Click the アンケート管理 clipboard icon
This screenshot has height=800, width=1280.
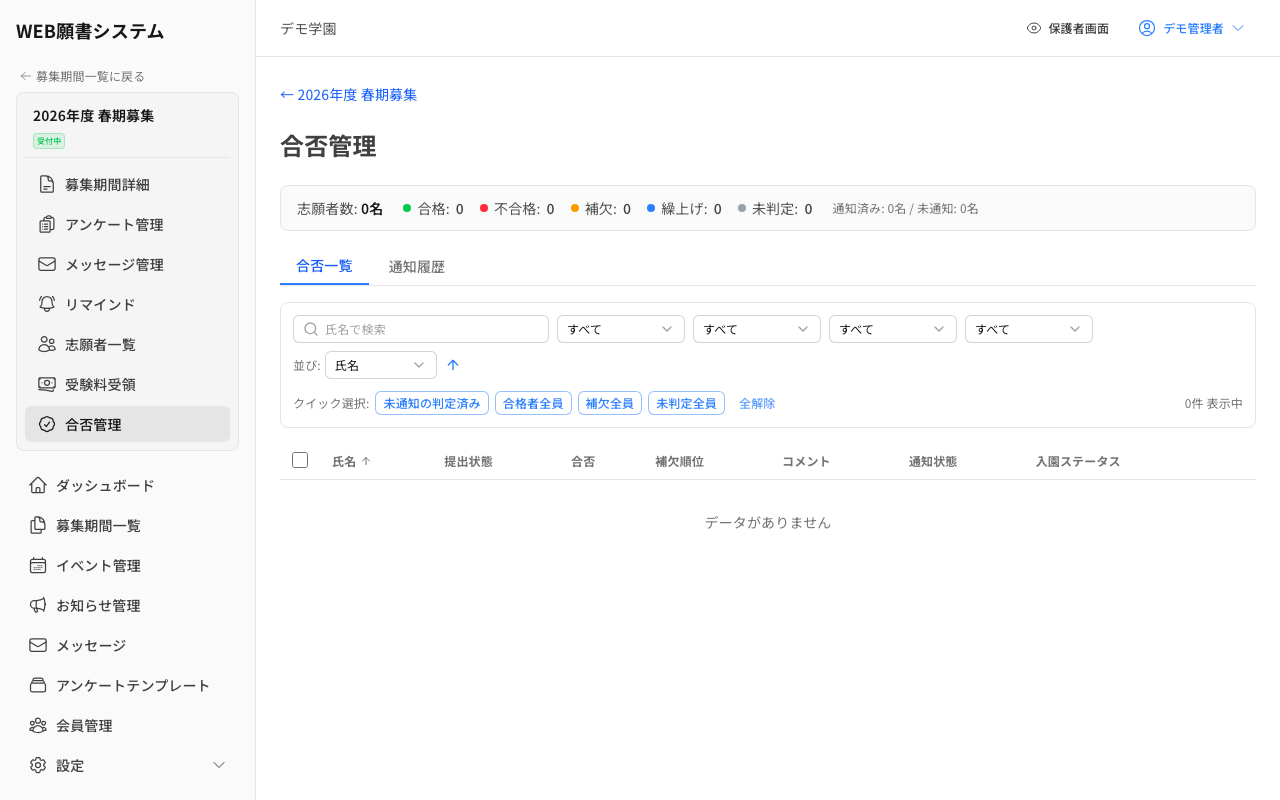tap(47, 224)
